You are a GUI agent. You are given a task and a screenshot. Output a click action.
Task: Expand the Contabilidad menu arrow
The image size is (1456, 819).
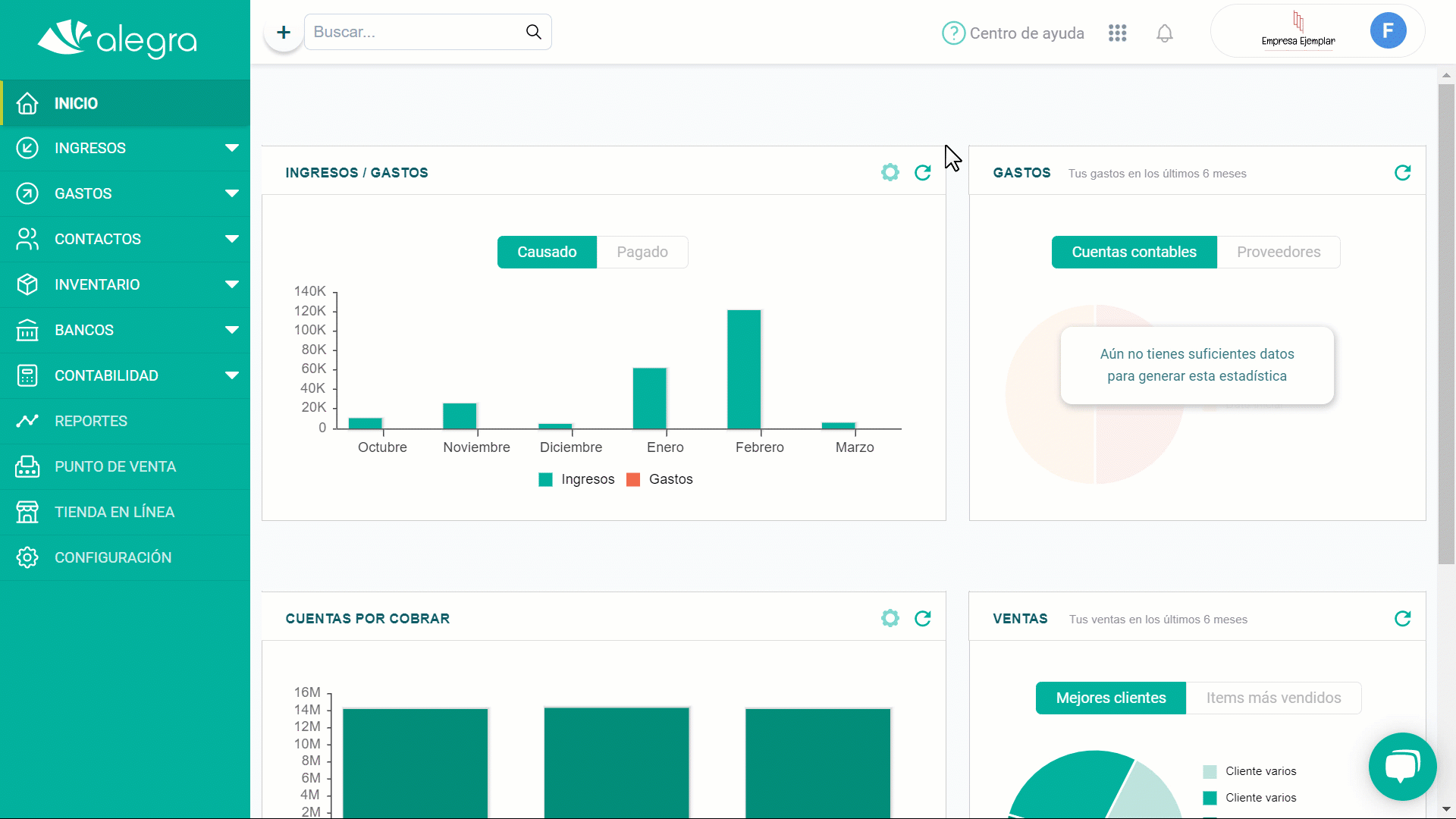pyautogui.click(x=232, y=375)
